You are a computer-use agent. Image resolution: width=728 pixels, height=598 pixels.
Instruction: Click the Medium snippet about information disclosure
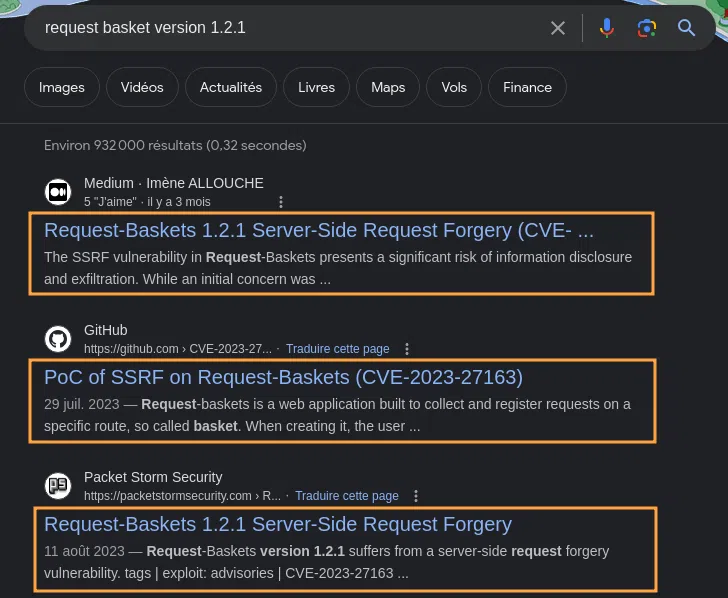coord(338,268)
